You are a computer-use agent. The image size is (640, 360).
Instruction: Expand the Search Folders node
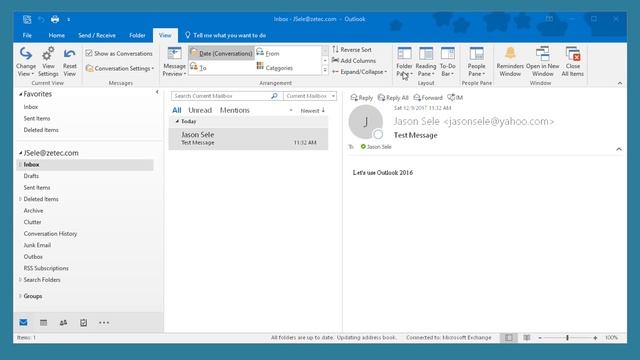pyautogui.click(x=20, y=280)
